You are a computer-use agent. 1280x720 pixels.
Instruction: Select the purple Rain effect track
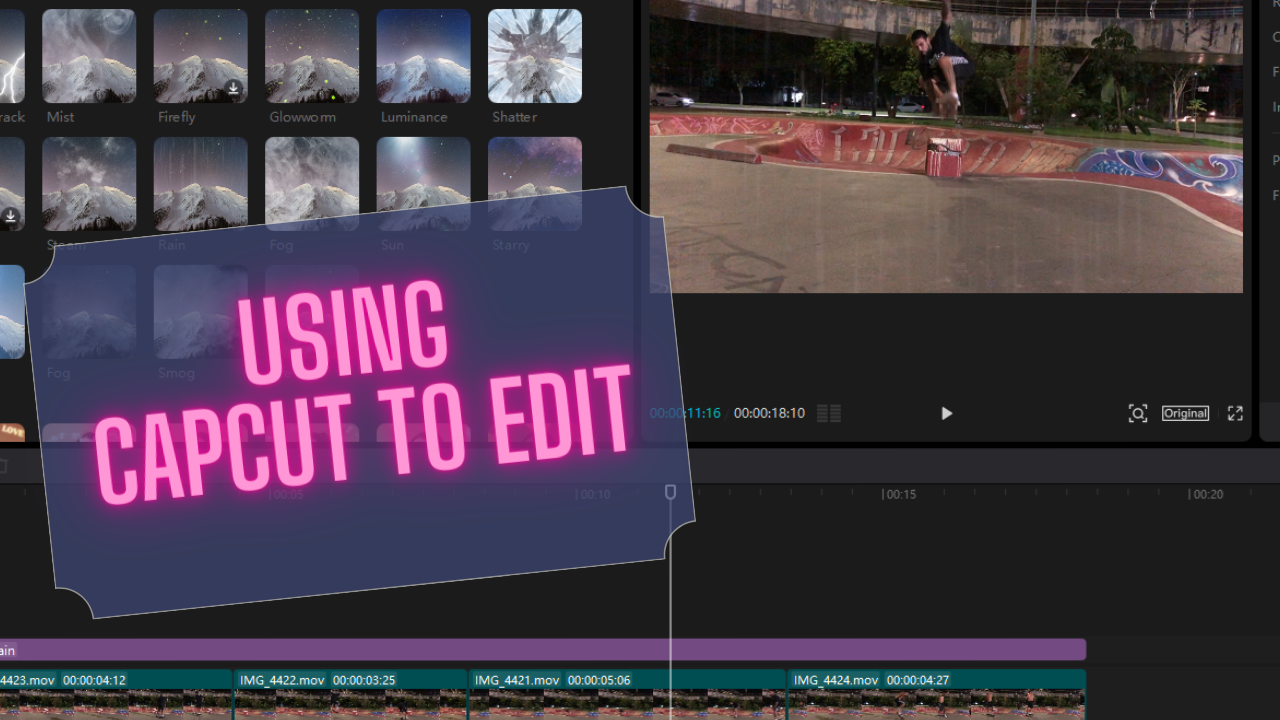(x=543, y=650)
